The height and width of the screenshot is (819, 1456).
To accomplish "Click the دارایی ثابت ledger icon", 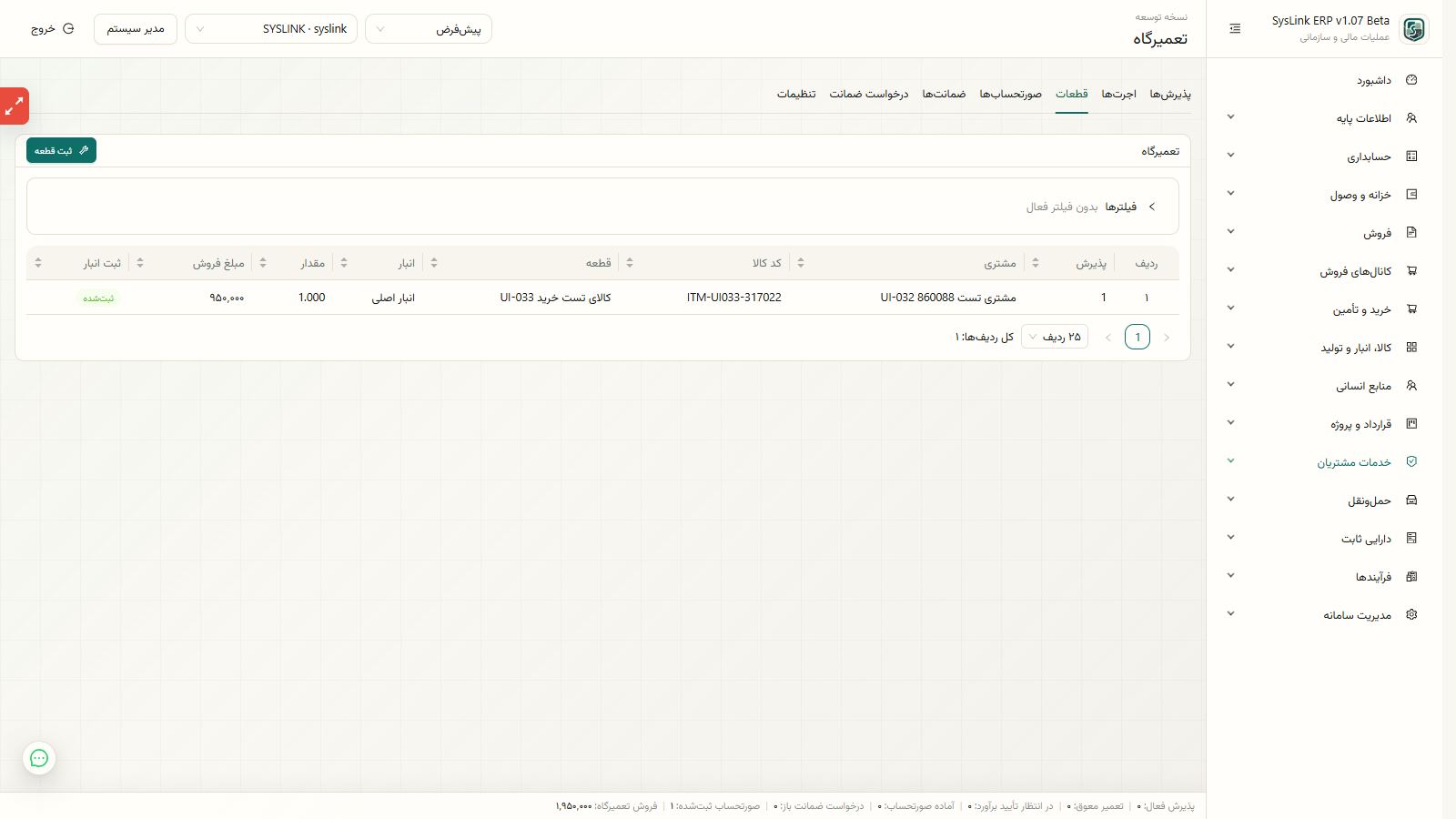I will tap(1411, 539).
